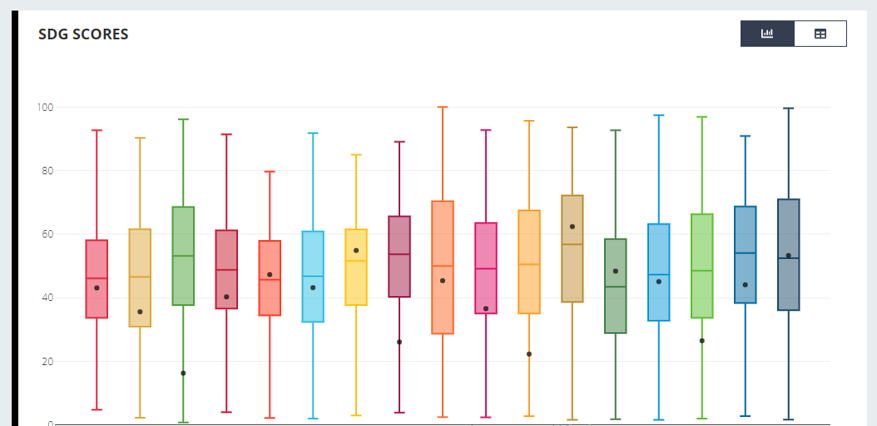Click the first red box plot box
Viewport: 877px width, 426px height.
(97, 279)
